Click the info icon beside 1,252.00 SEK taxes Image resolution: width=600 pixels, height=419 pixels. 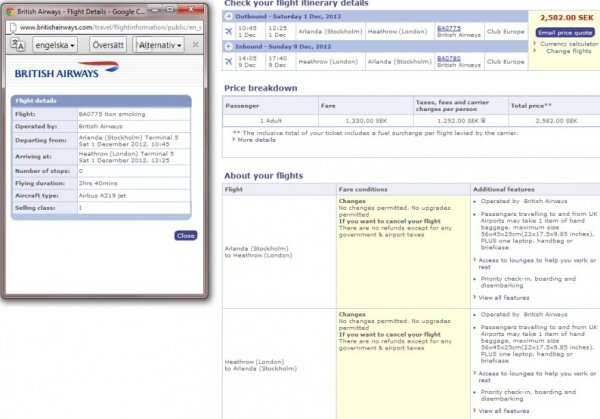483,119
